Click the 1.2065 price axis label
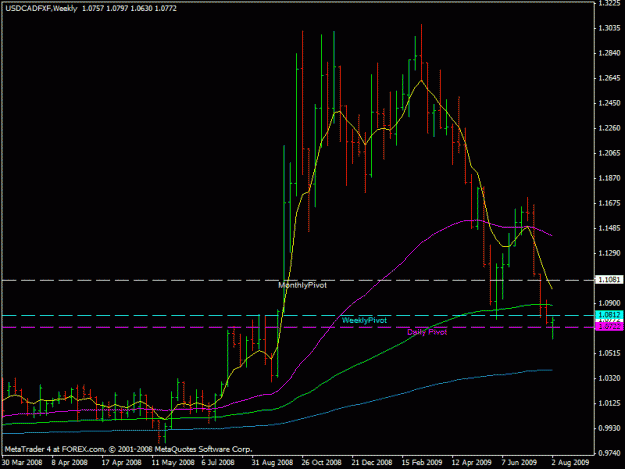The image size is (625, 469). [609, 153]
